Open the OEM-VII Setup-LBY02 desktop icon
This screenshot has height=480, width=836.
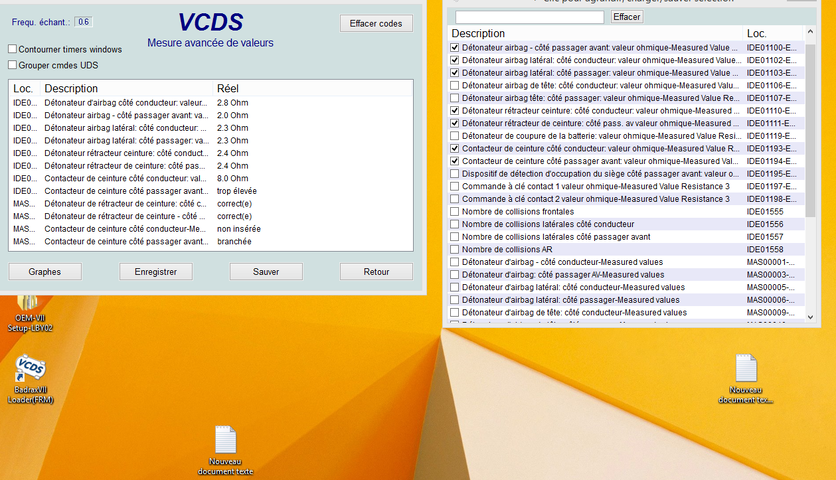[30, 314]
